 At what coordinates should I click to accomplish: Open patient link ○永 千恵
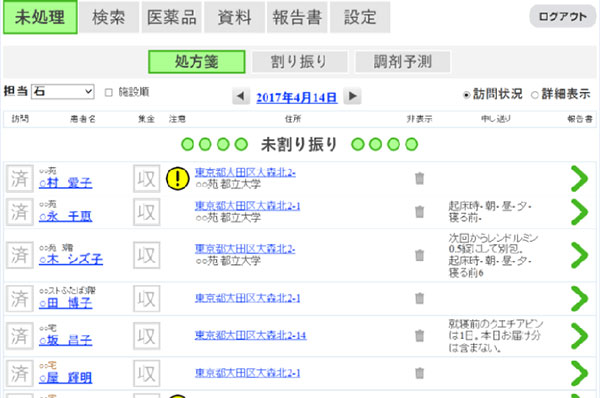pos(65,216)
